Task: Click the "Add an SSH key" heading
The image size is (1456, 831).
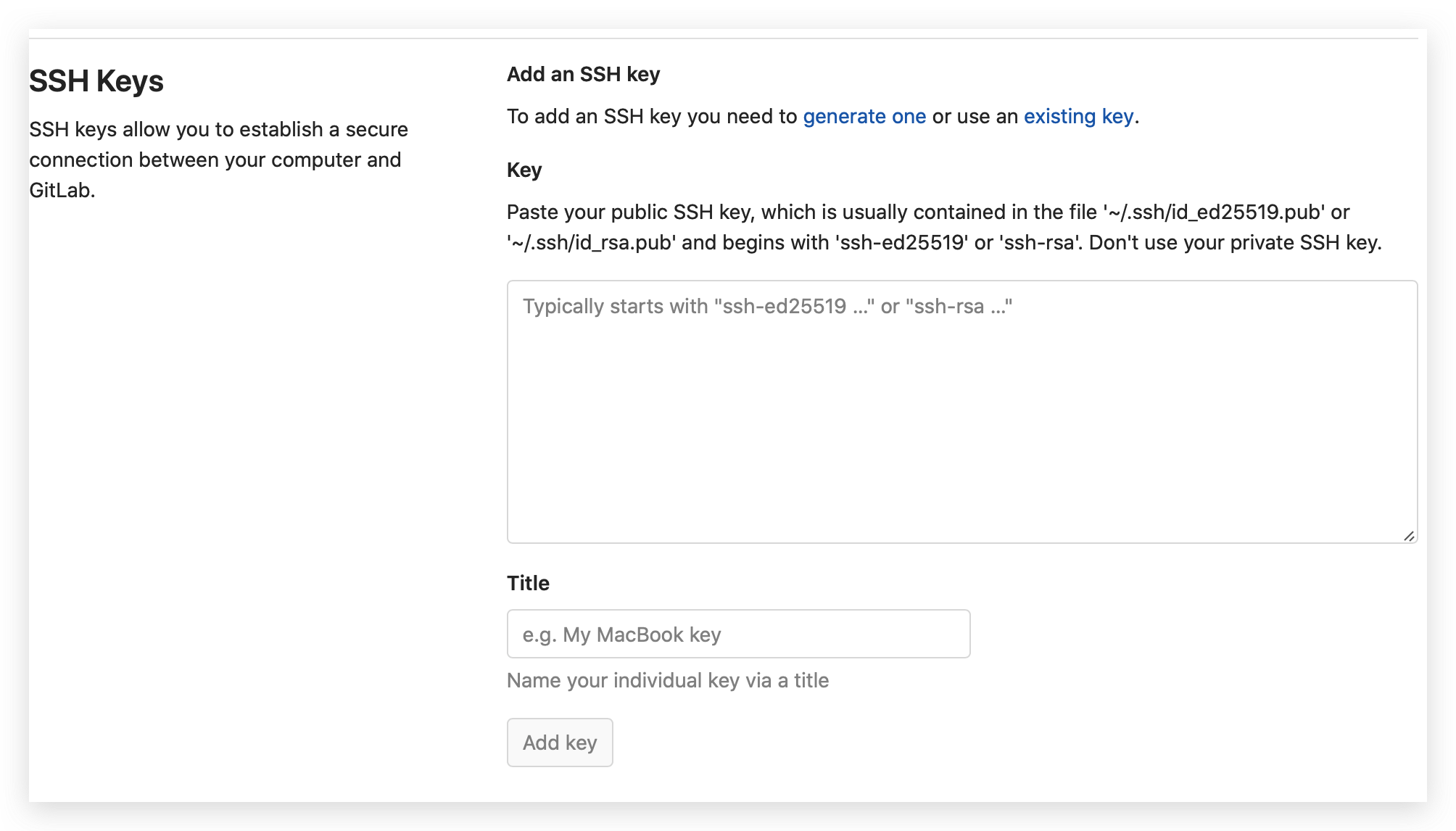Action: click(x=584, y=74)
